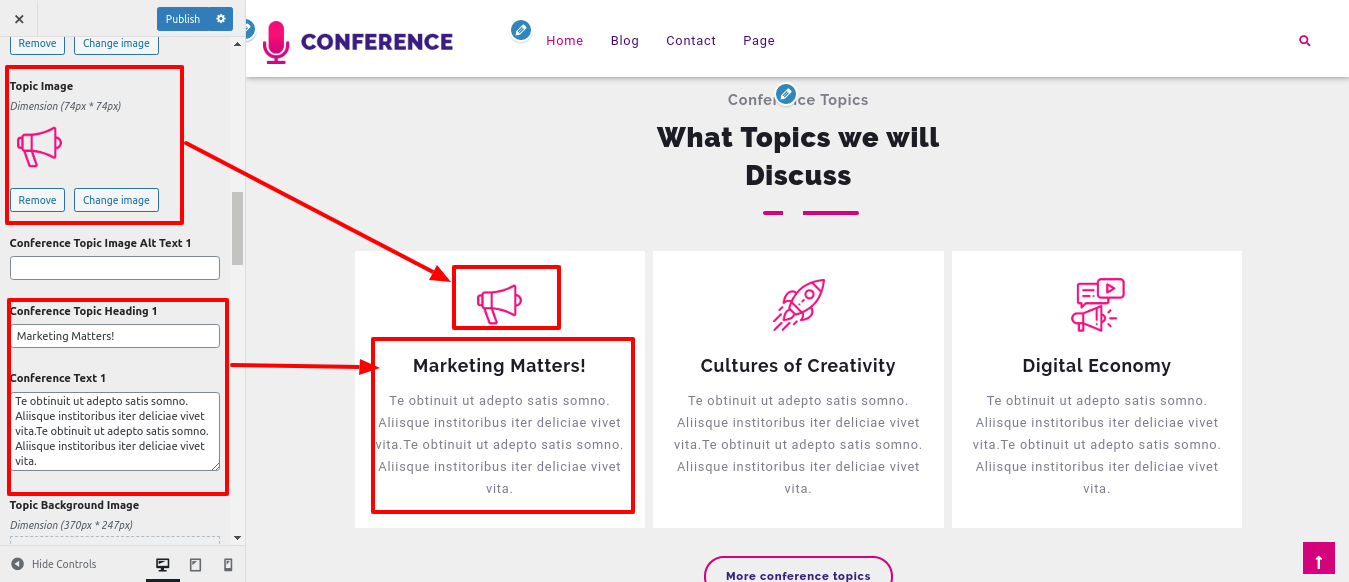Screen dimensions: 1349x582
Task: Open the Blog menu item
Action: pyautogui.click(x=625, y=41)
